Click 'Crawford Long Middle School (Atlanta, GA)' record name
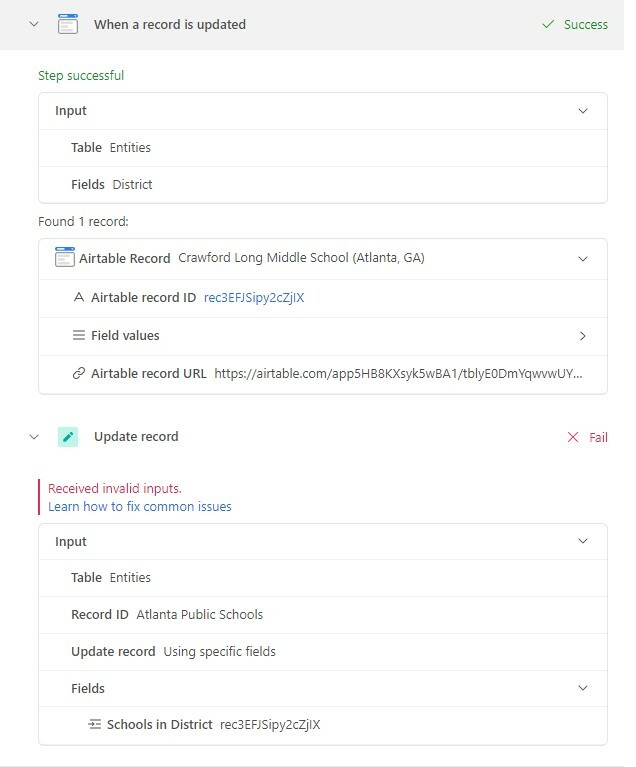This screenshot has width=636, height=767. point(301,258)
